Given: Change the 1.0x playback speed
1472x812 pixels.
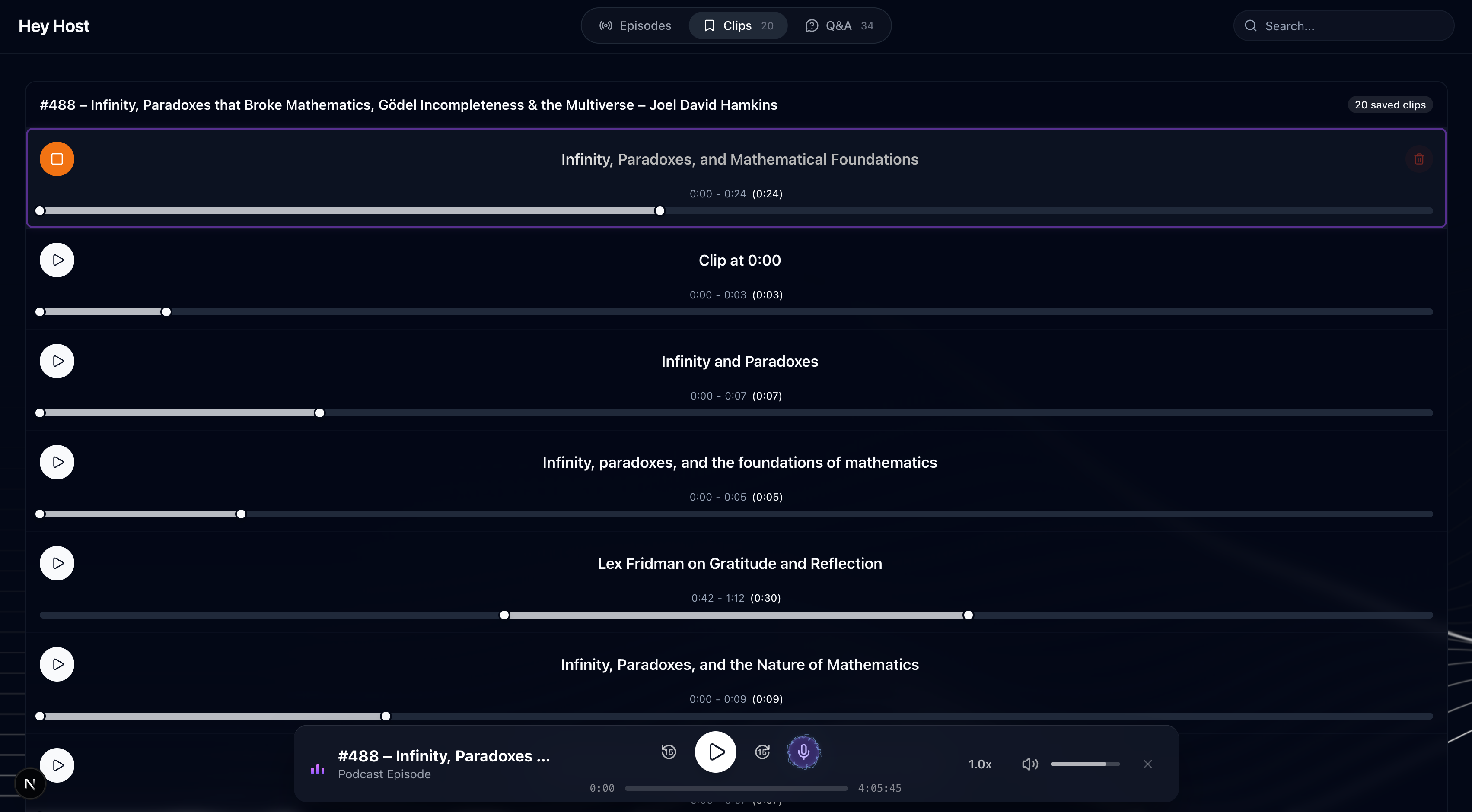Looking at the screenshot, I should click(x=979, y=764).
